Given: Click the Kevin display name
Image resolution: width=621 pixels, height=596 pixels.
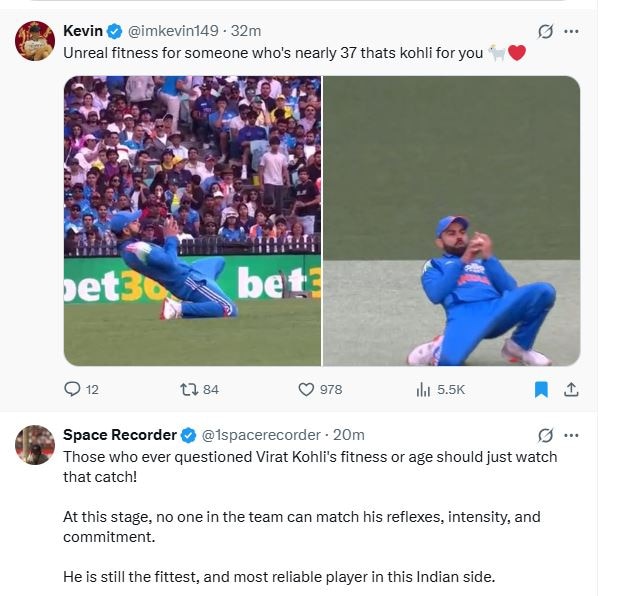Looking at the screenshot, I should click(83, 31).
